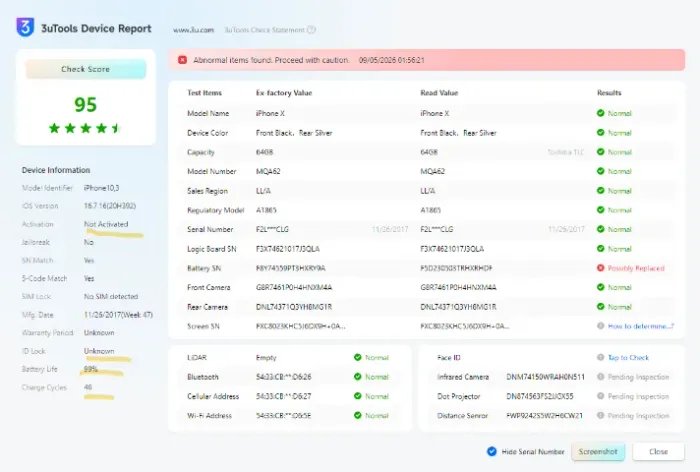
Task: Click gray status icon for Screen SN
Action: (600, 326)
